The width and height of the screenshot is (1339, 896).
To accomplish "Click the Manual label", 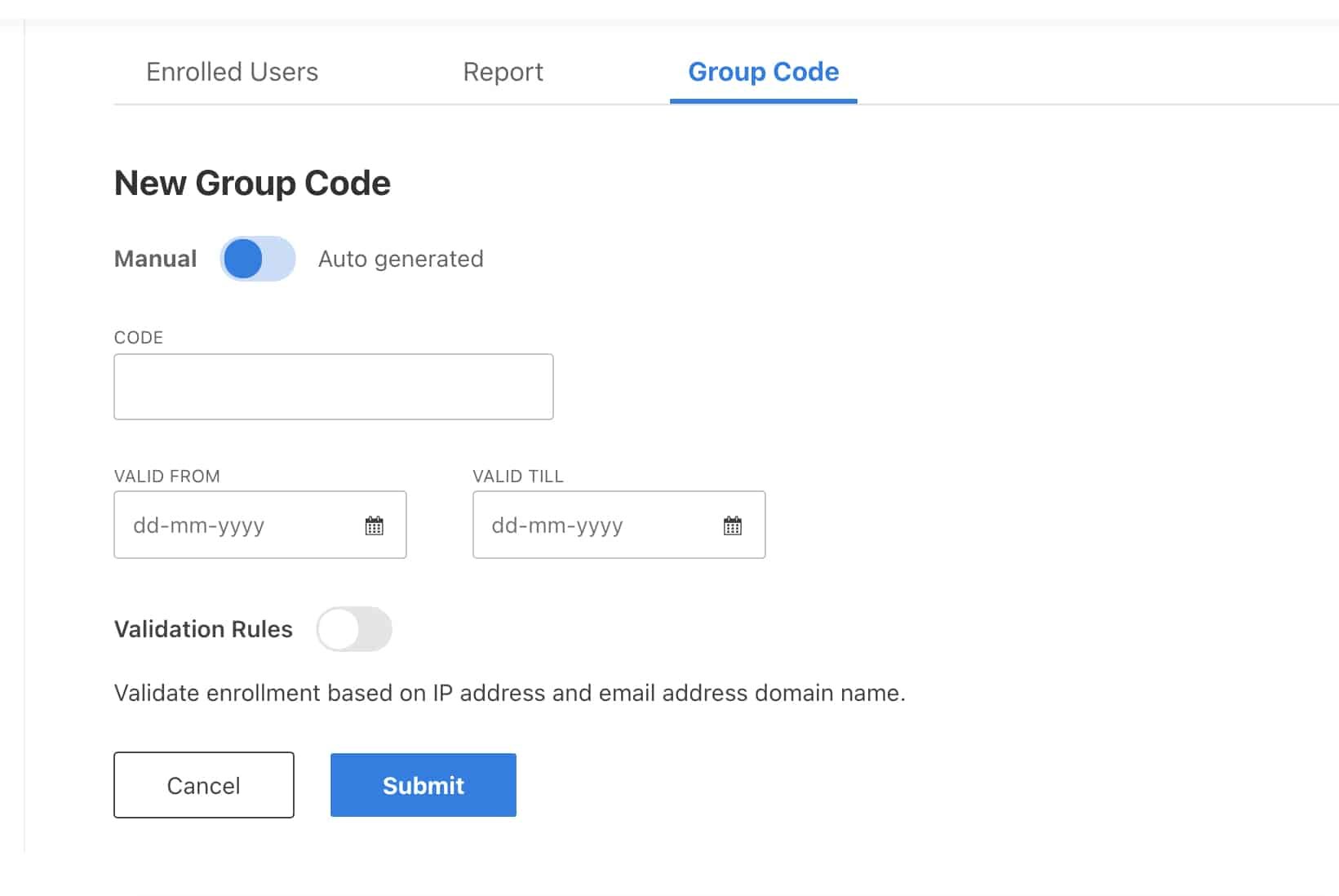I will pyautogui.click(x=155, y=259).
